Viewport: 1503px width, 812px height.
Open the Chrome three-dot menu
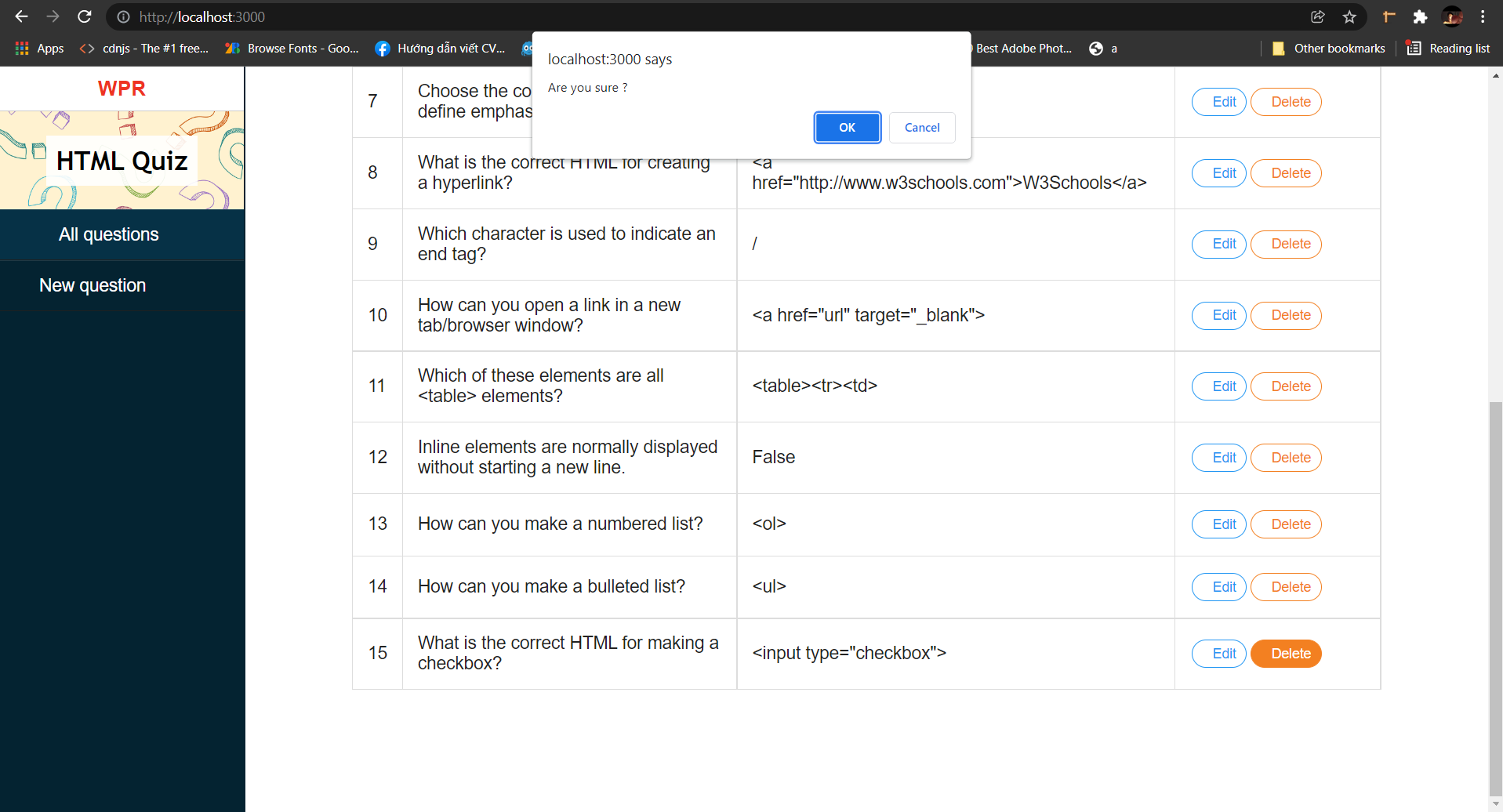pyautogui.click(x=1483, y=16)
